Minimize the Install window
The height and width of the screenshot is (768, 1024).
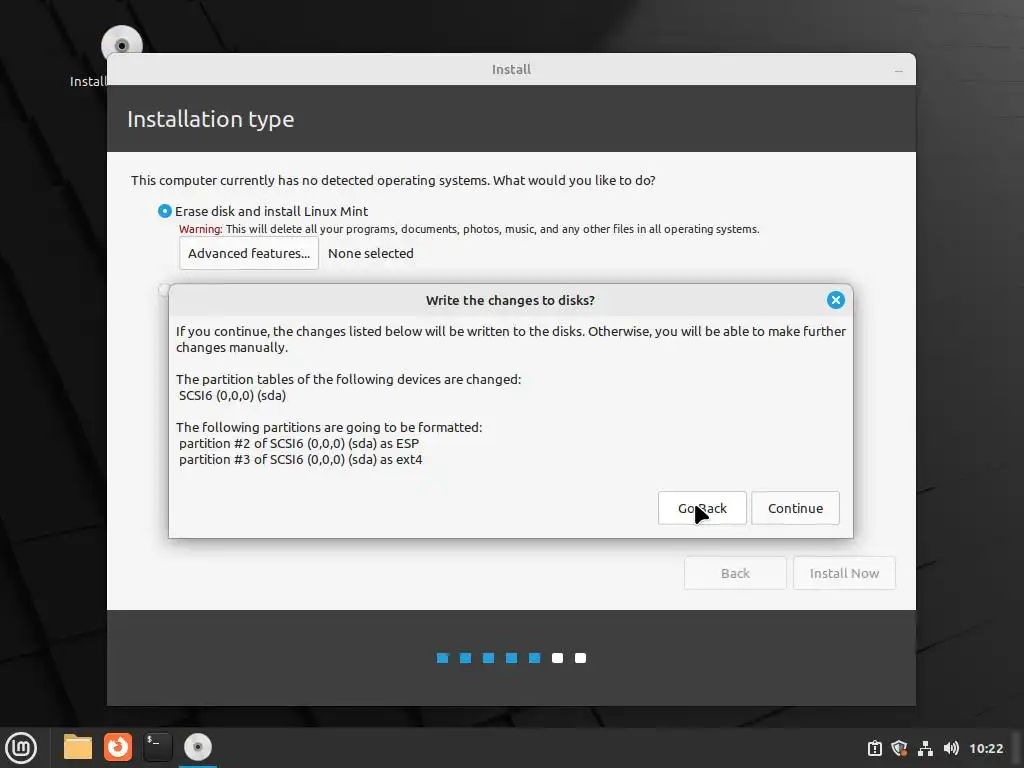click(x=899, y=71)
